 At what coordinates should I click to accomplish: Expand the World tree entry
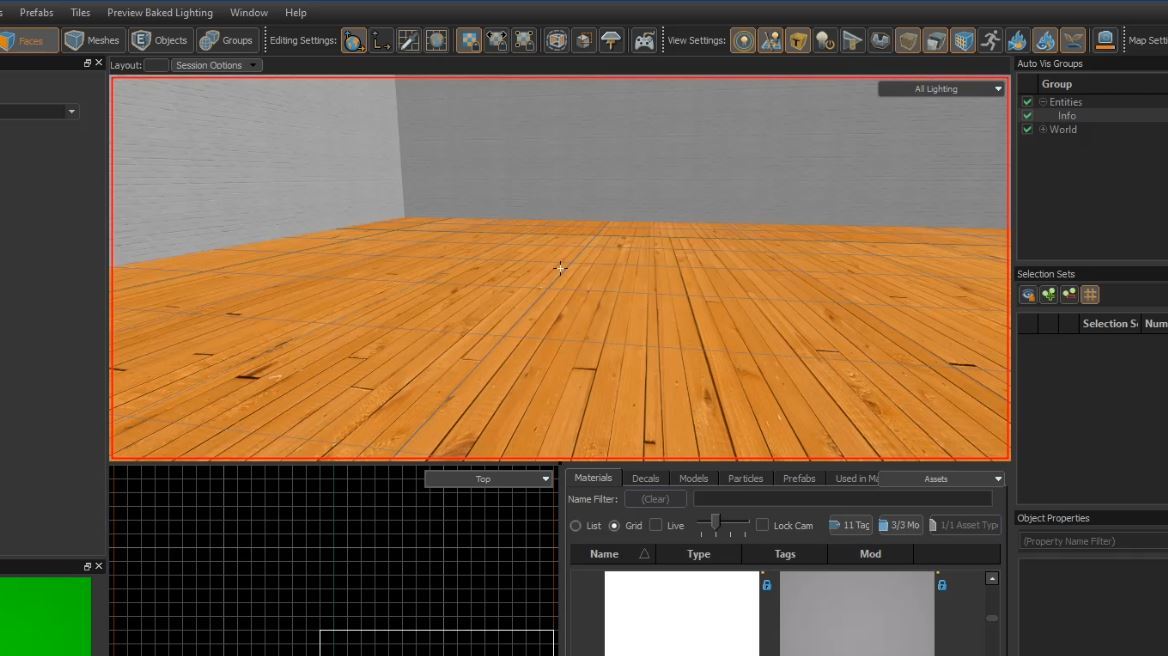point(1042,129)
